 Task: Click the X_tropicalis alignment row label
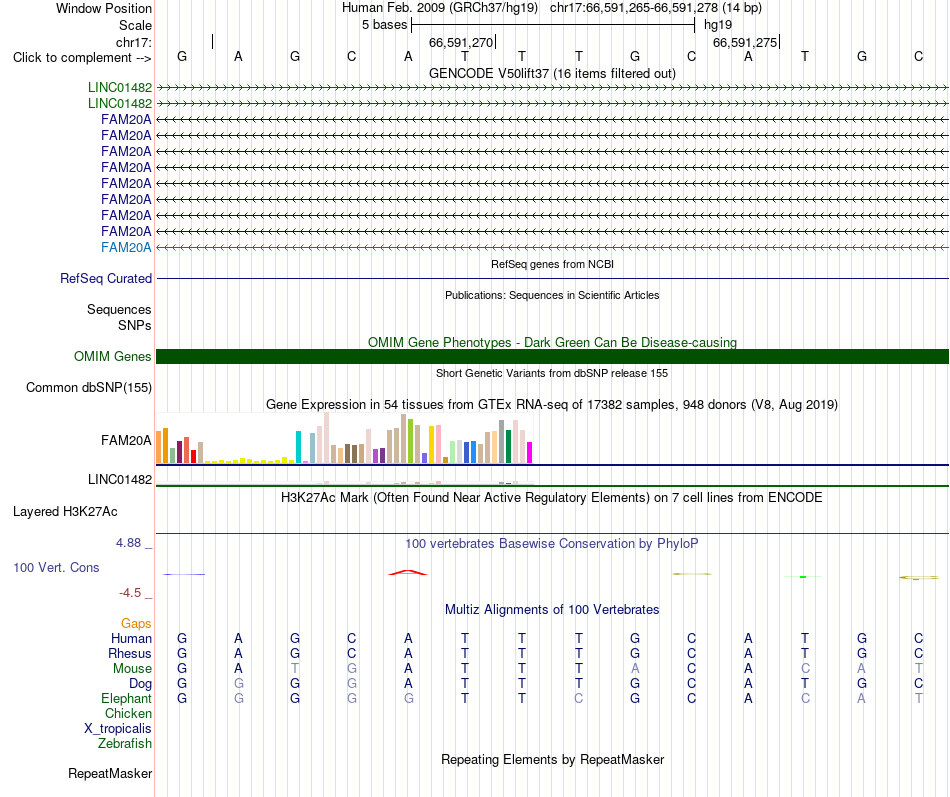coord(118,729)
